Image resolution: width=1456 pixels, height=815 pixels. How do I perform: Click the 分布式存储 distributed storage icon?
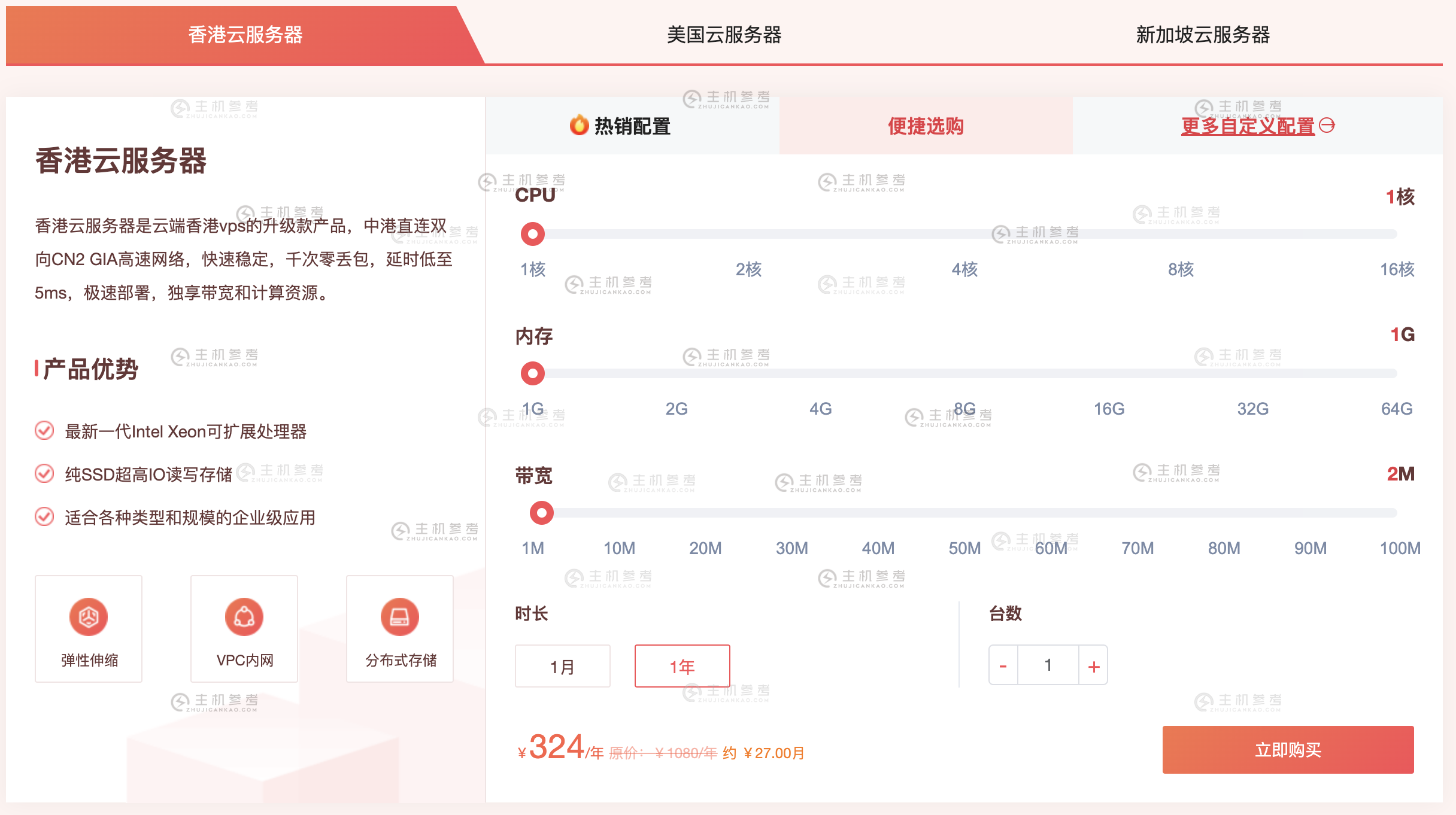[x=399, y=617]
